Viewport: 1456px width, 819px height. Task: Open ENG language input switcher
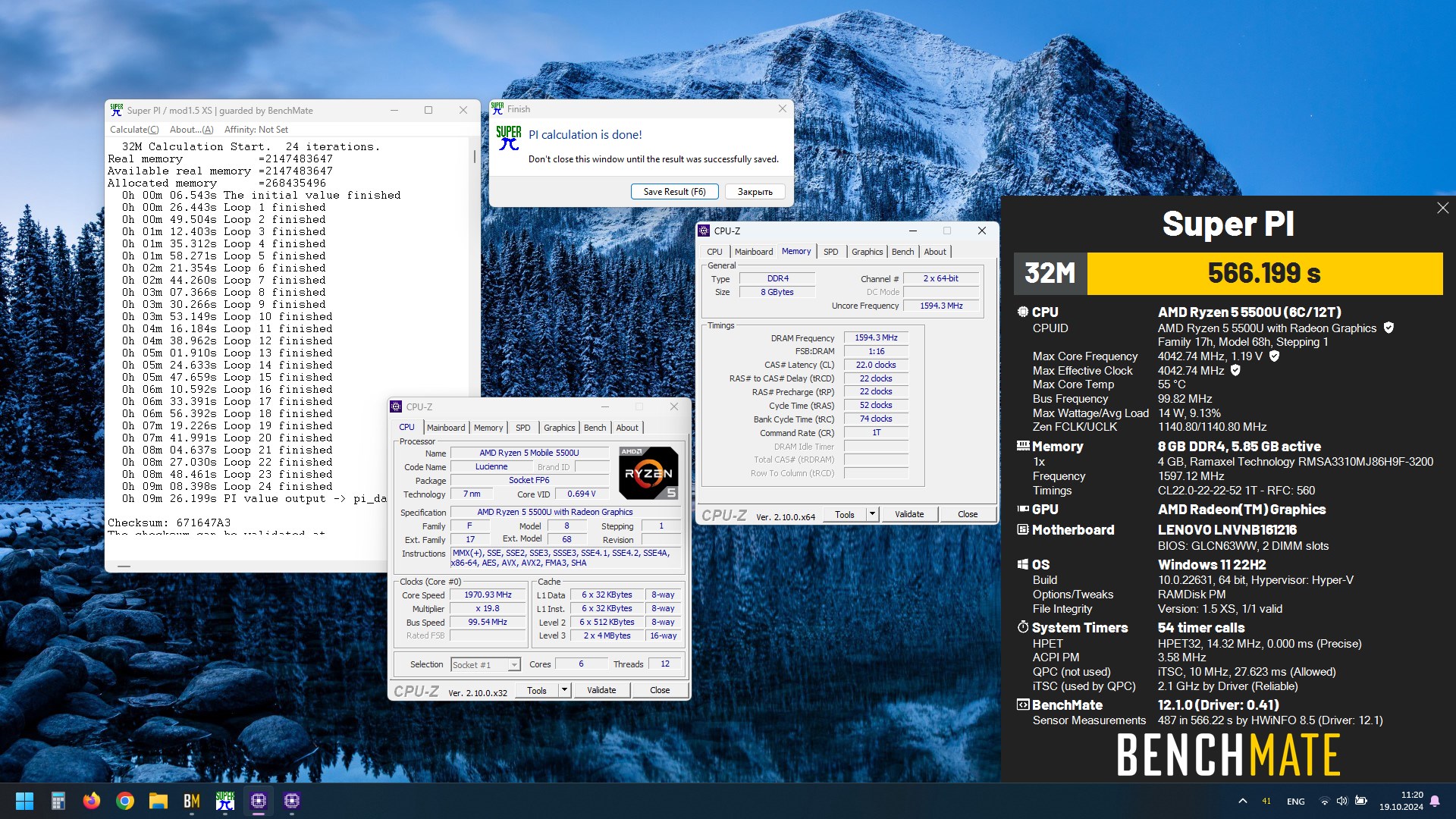click(x=1296, y=801)
